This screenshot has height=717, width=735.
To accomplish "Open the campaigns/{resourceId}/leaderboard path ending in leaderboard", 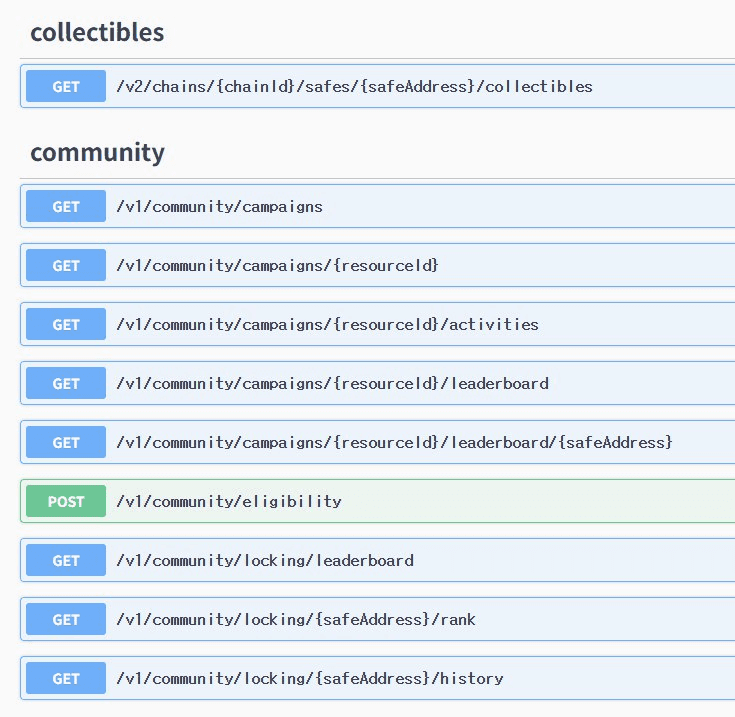I will click(x=332, y=383).
